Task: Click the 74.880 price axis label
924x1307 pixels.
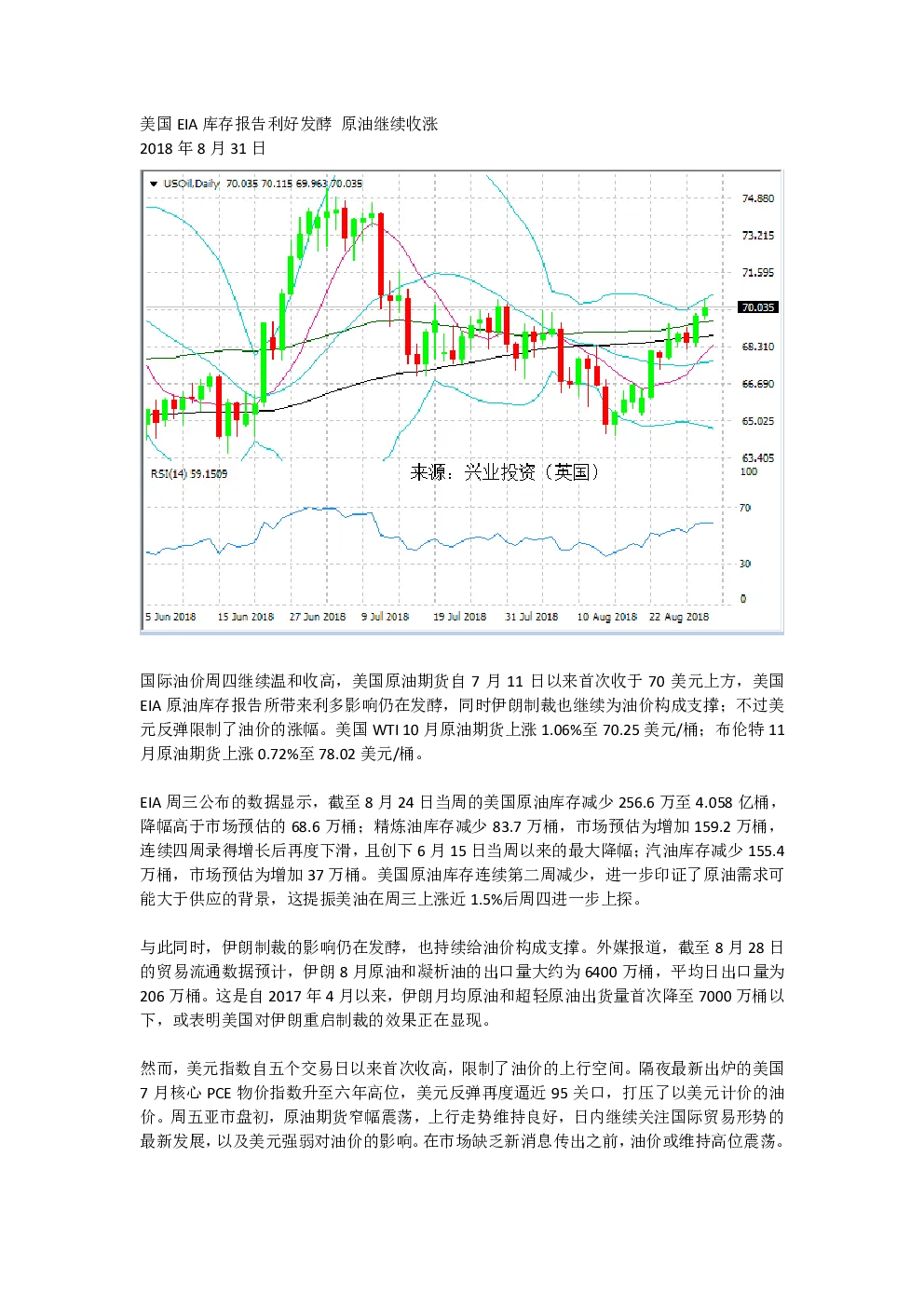Action: click(x=758, y=198)
